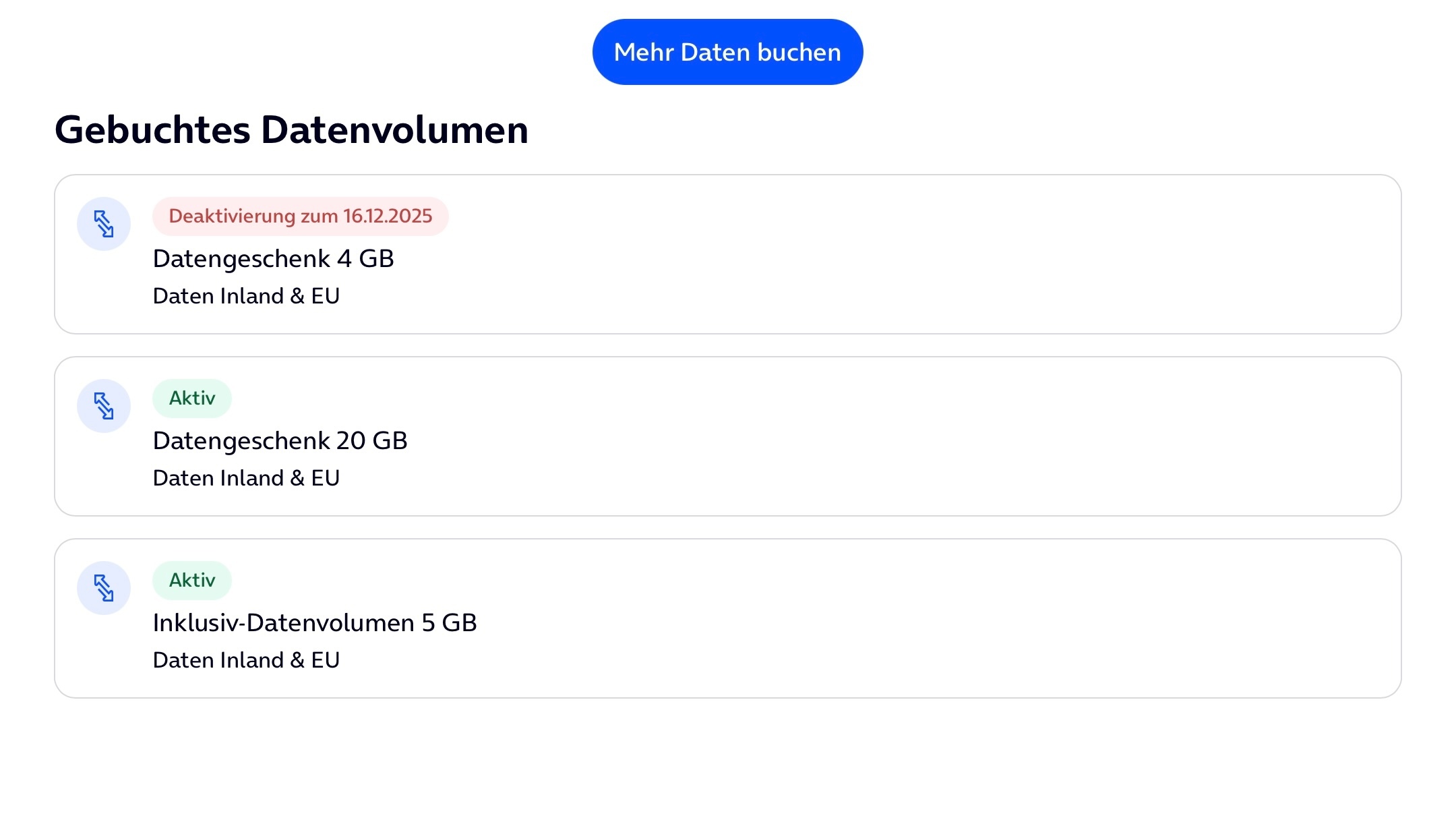
Task: Click the data arrows icon for Inklusiv-Datenvolumen 5 GB
Action: click(x=104, y=588)
